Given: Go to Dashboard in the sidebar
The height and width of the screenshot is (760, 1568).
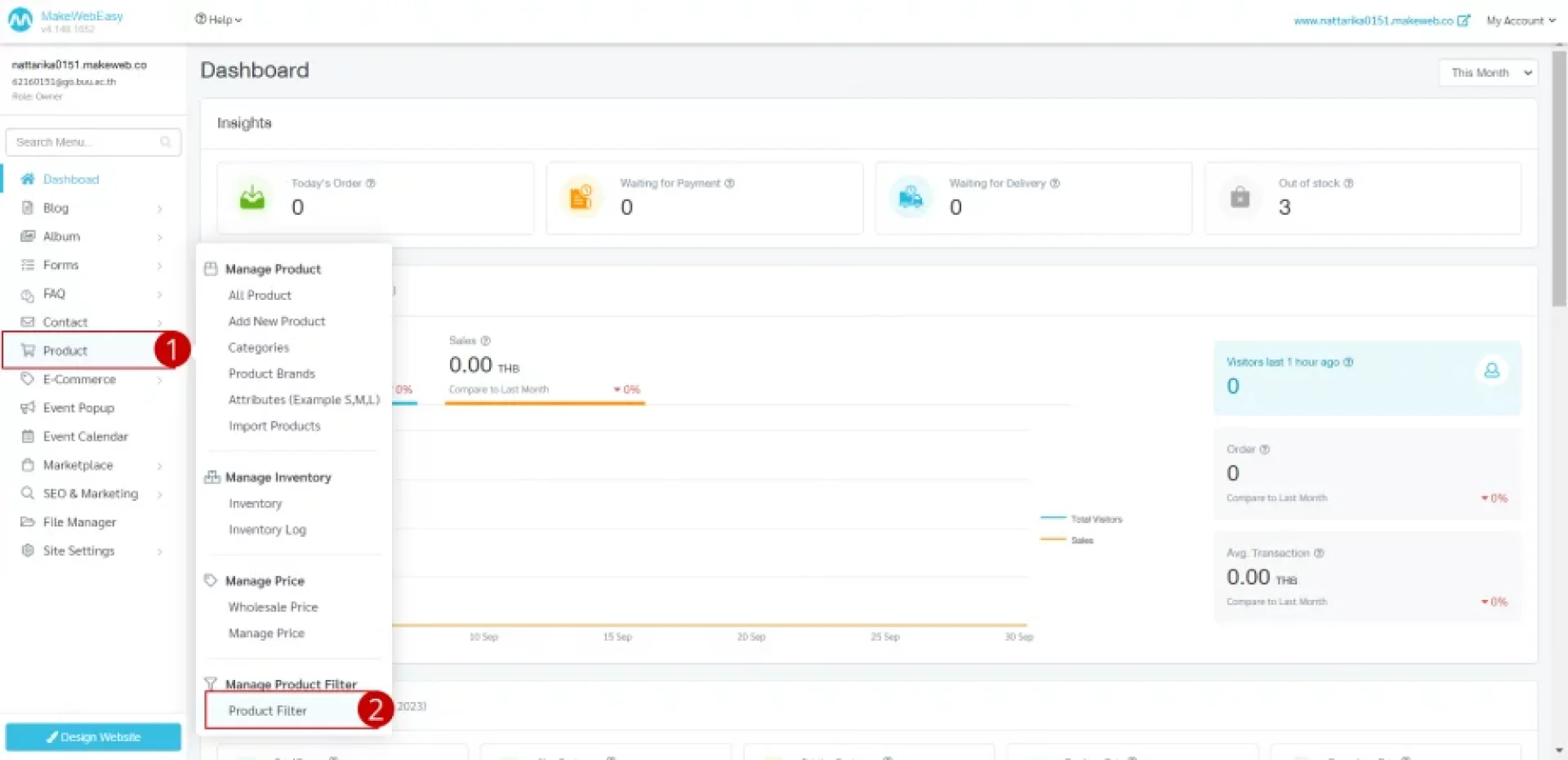Looking at the screenshot, I should pyautogui.click(x=70, y=180).
